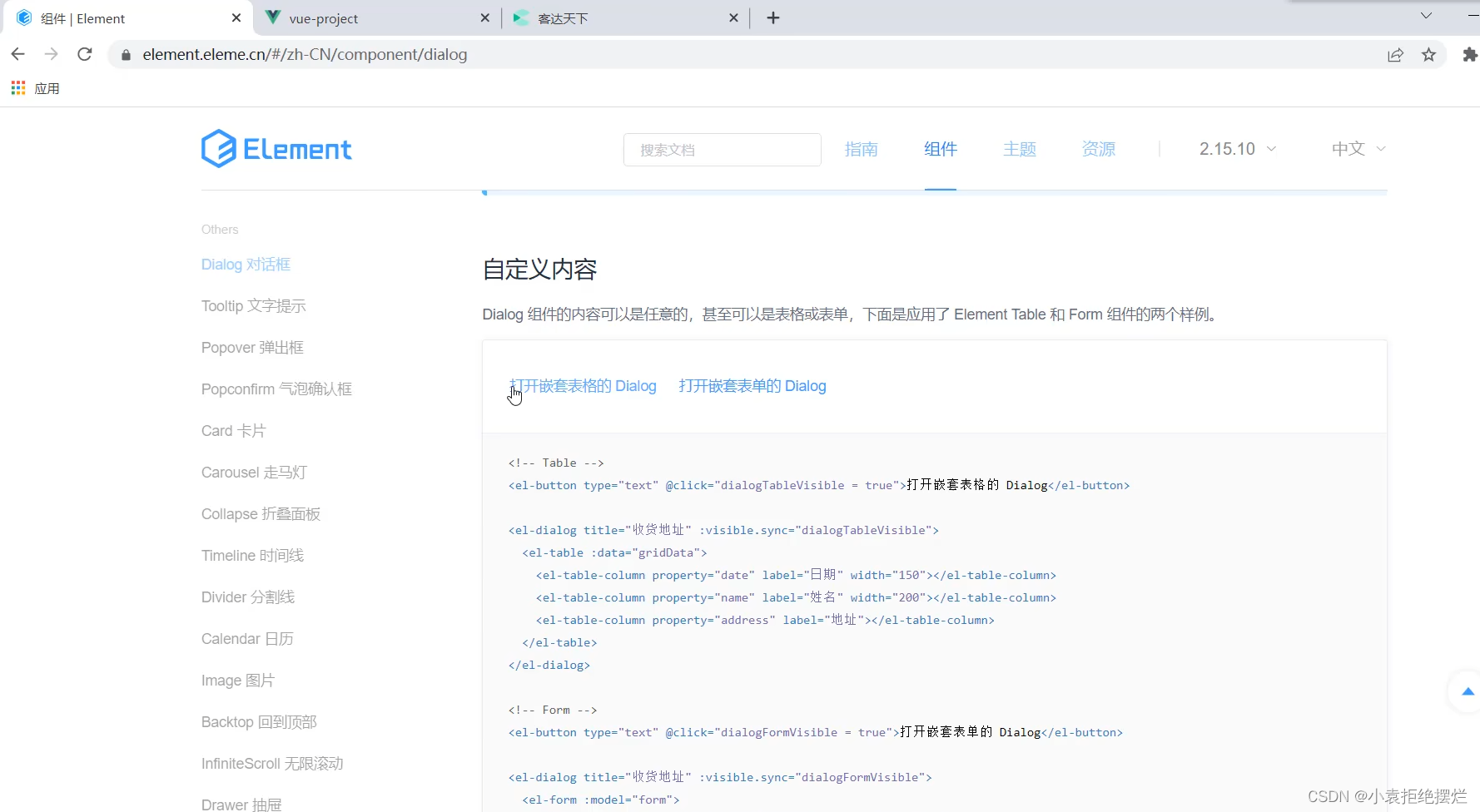The height and width of the screenshot is (812, 1480).
Task: Click the share page icon
Action: (1395, 55)
